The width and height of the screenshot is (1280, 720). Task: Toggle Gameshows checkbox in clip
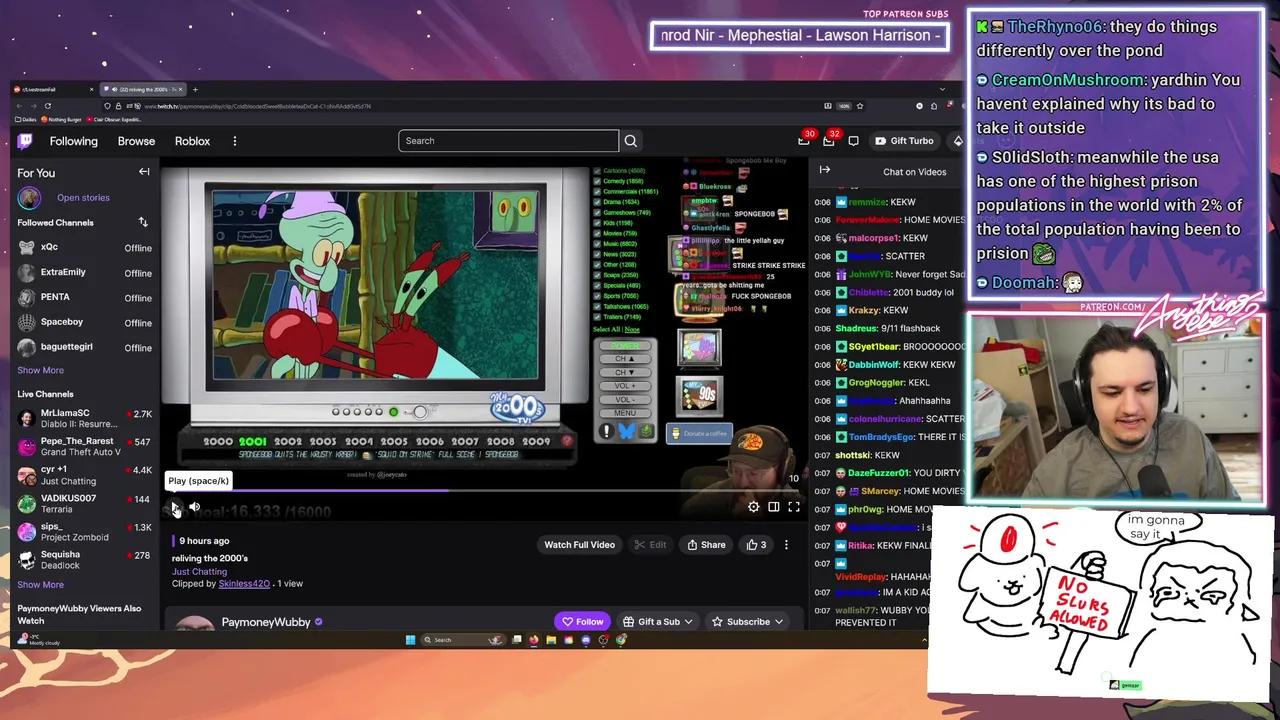click(x=598, y=213)
